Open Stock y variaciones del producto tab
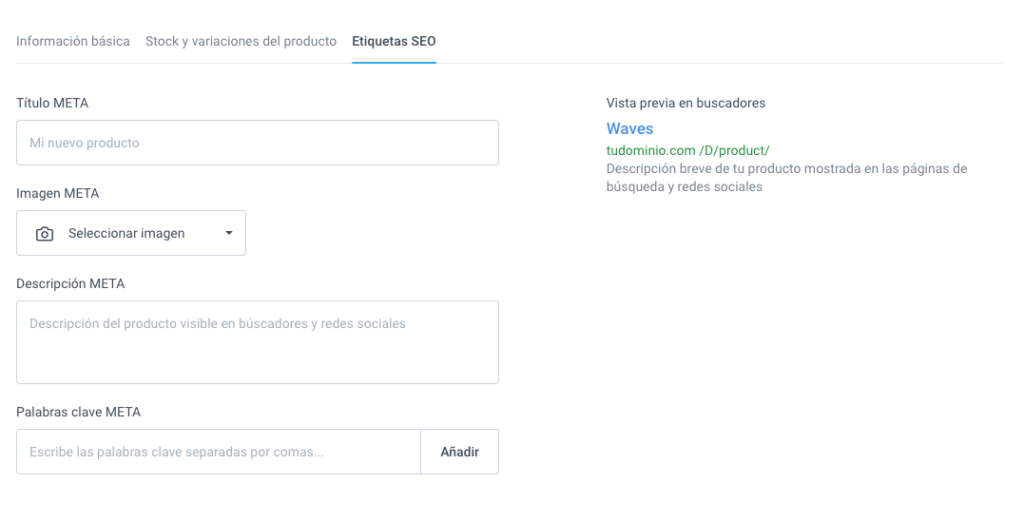The width and height of the screenshot is (1024, 522). [241, 41]
